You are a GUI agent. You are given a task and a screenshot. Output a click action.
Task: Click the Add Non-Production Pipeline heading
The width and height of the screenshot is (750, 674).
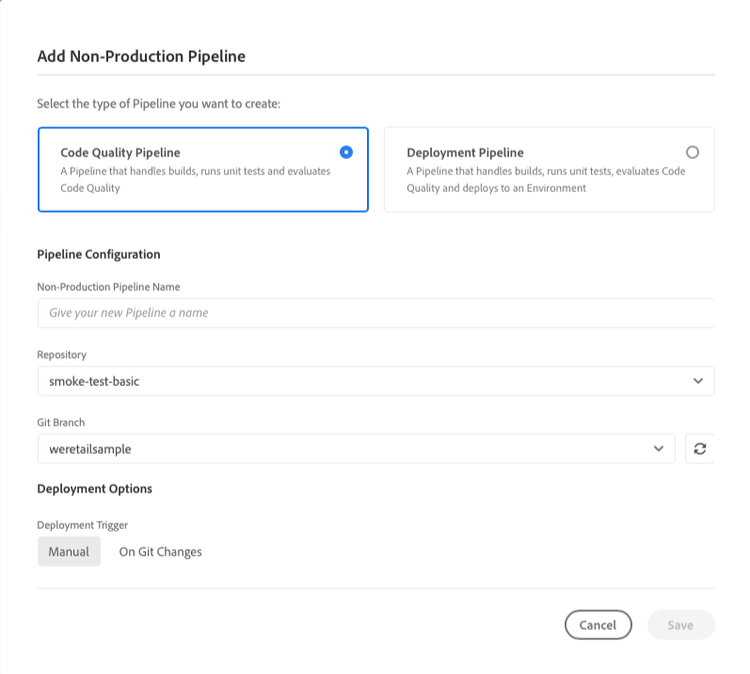pyautogui.click(x=141, y=56)
